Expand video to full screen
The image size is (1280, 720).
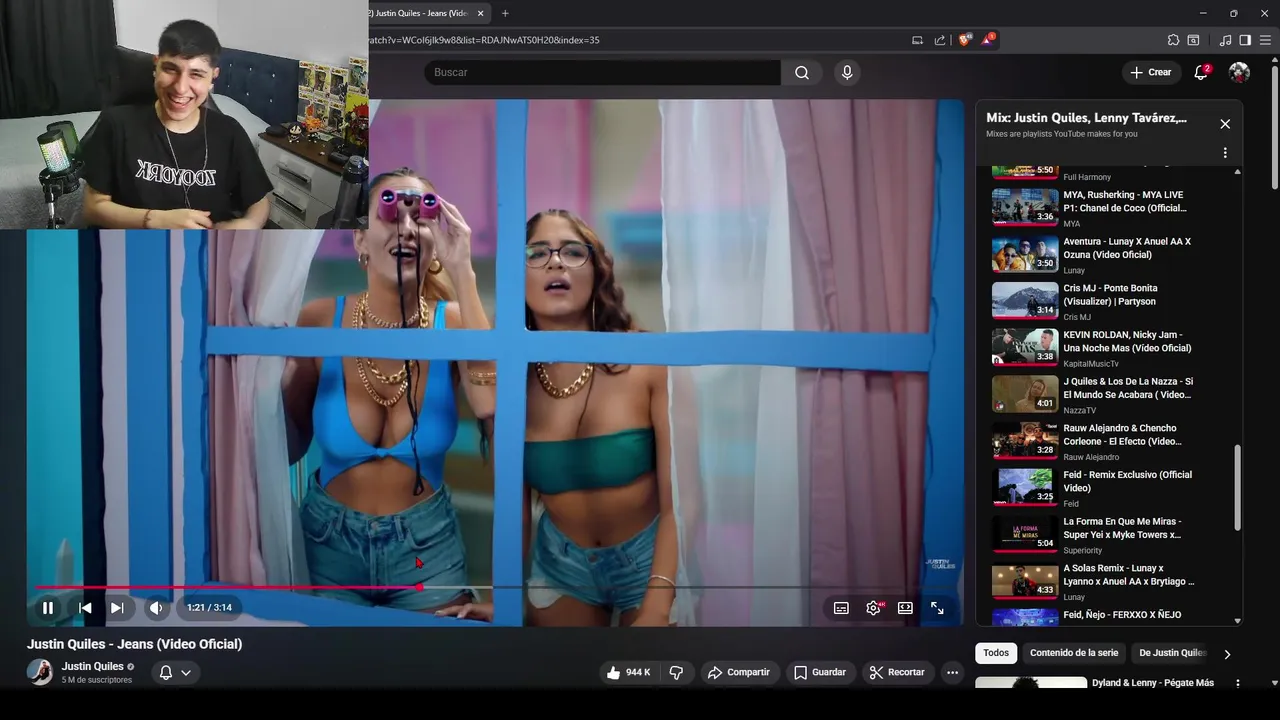click(x=937, y=608)
